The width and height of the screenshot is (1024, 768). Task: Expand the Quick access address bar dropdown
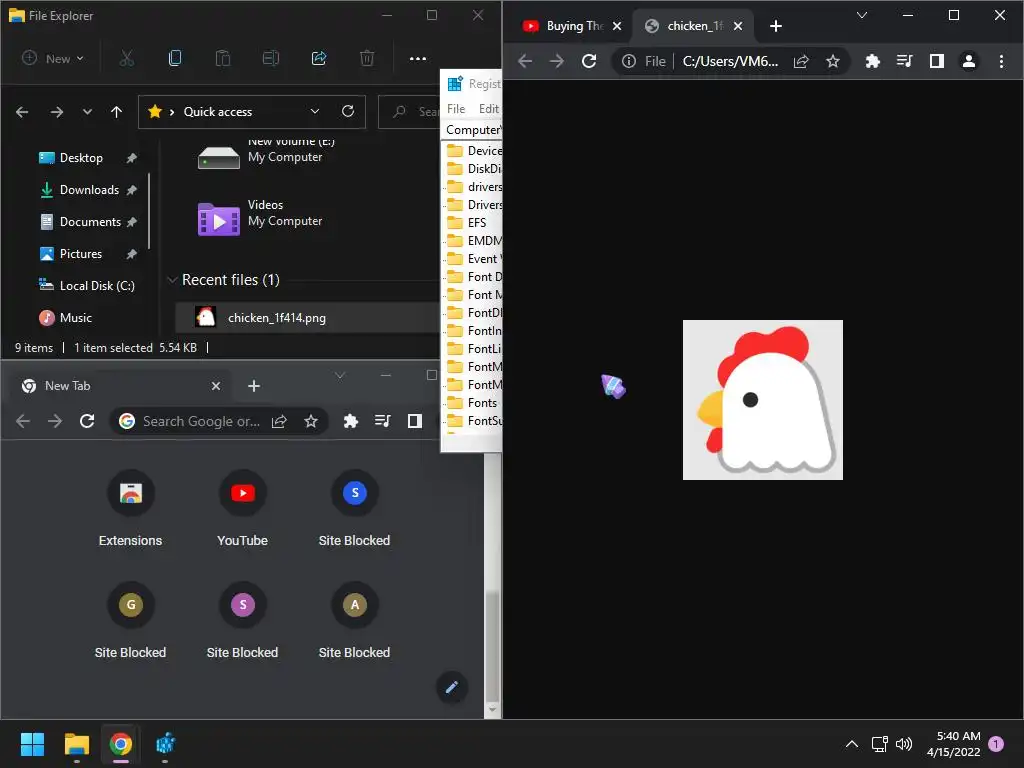coord(315,112)
